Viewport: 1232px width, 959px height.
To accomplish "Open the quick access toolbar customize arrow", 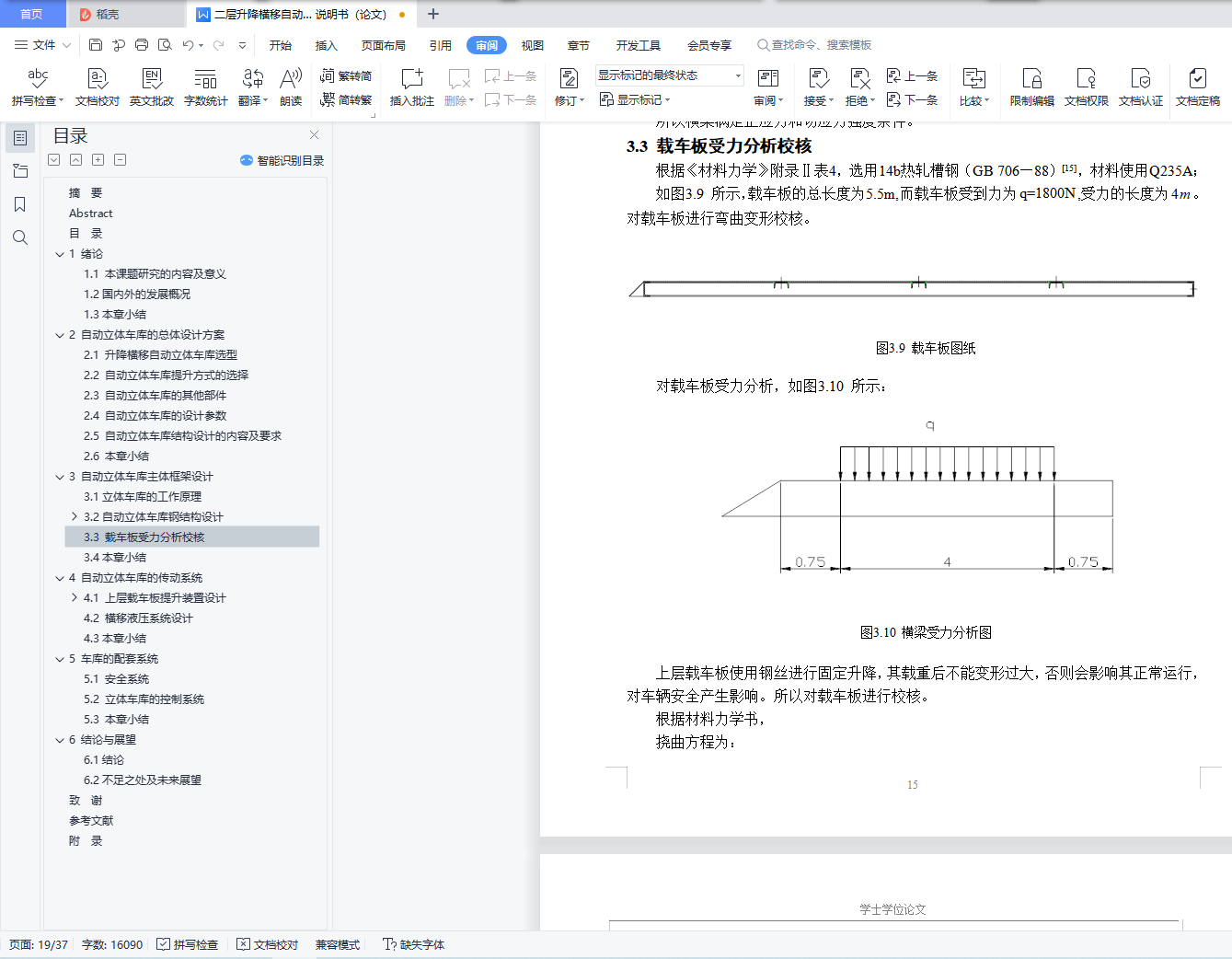I will (x=242, y=44).
